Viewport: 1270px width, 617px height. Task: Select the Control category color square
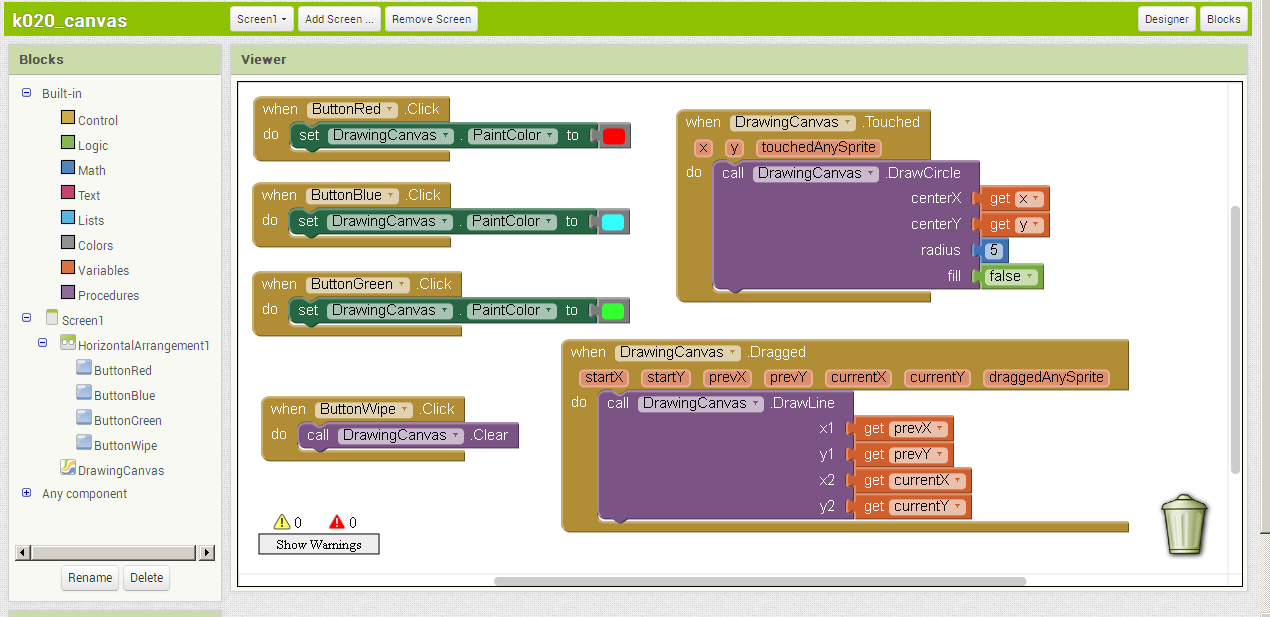click(x=68, y=119)
